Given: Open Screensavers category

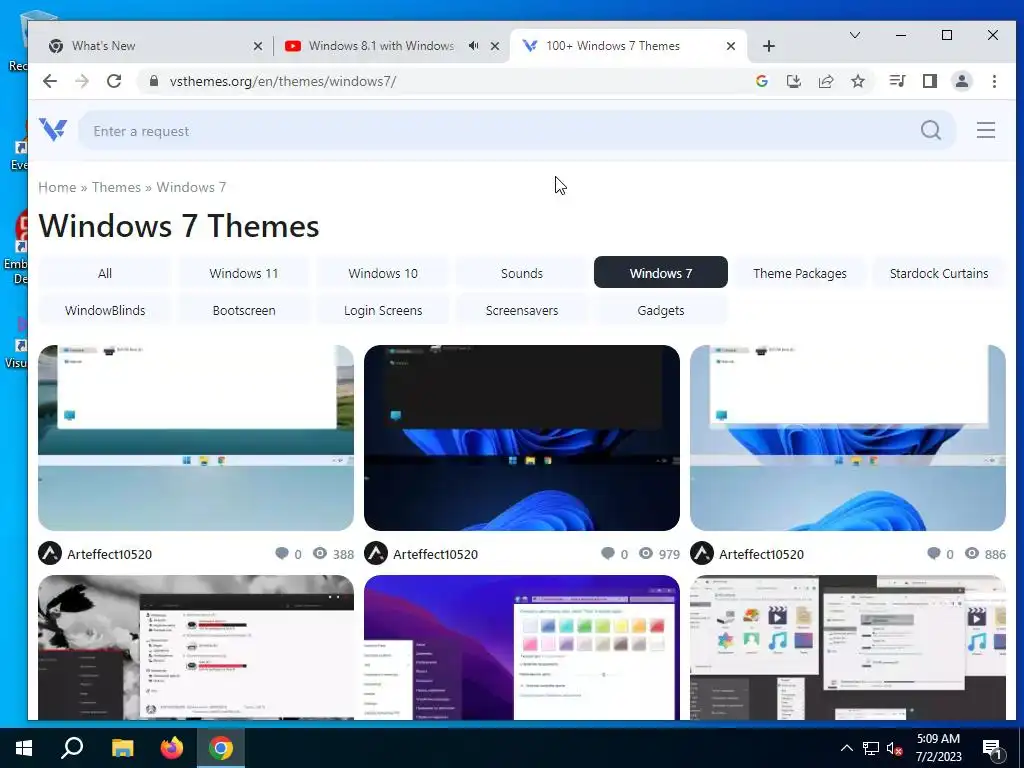Looking at the screenshot, I should [x=522, y=310].
